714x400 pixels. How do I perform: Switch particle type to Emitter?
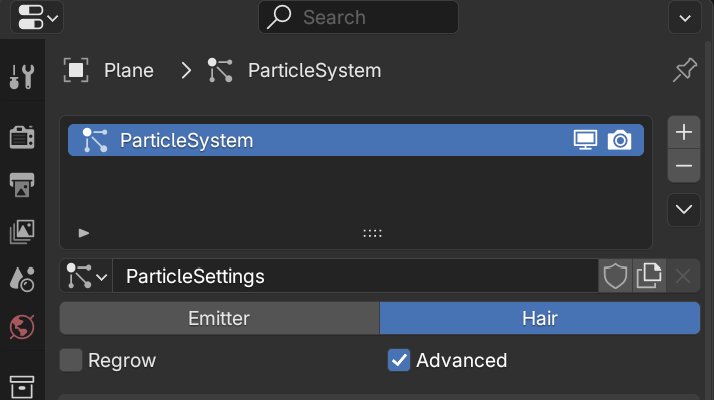219,318
